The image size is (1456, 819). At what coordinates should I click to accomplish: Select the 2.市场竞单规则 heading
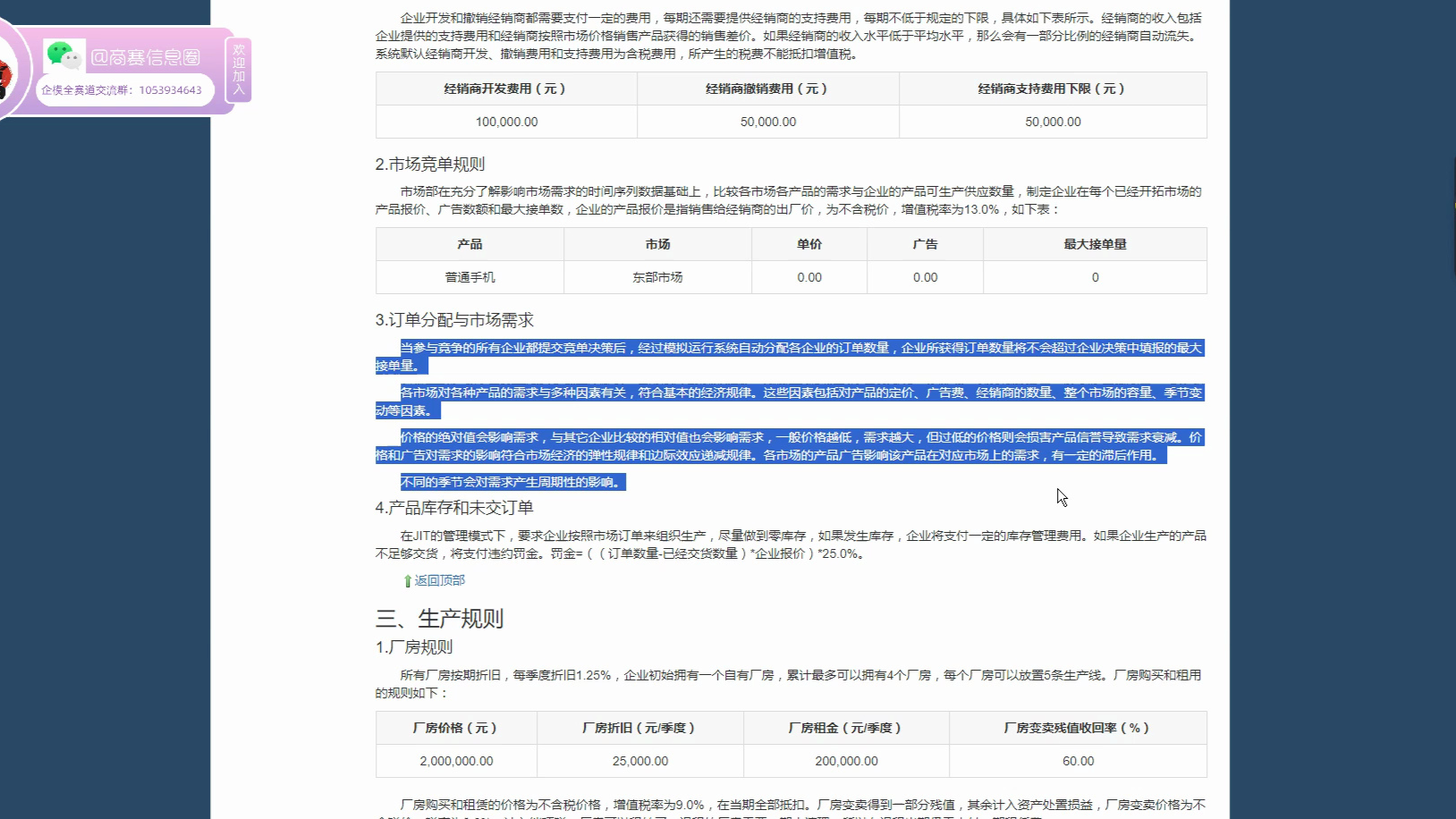click(x=430, y=165)
